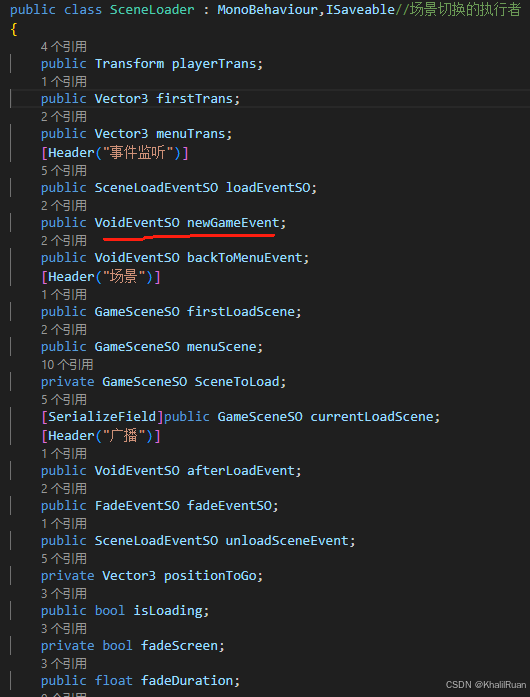
Task: Click the menuScene variable
Action: 222,347
